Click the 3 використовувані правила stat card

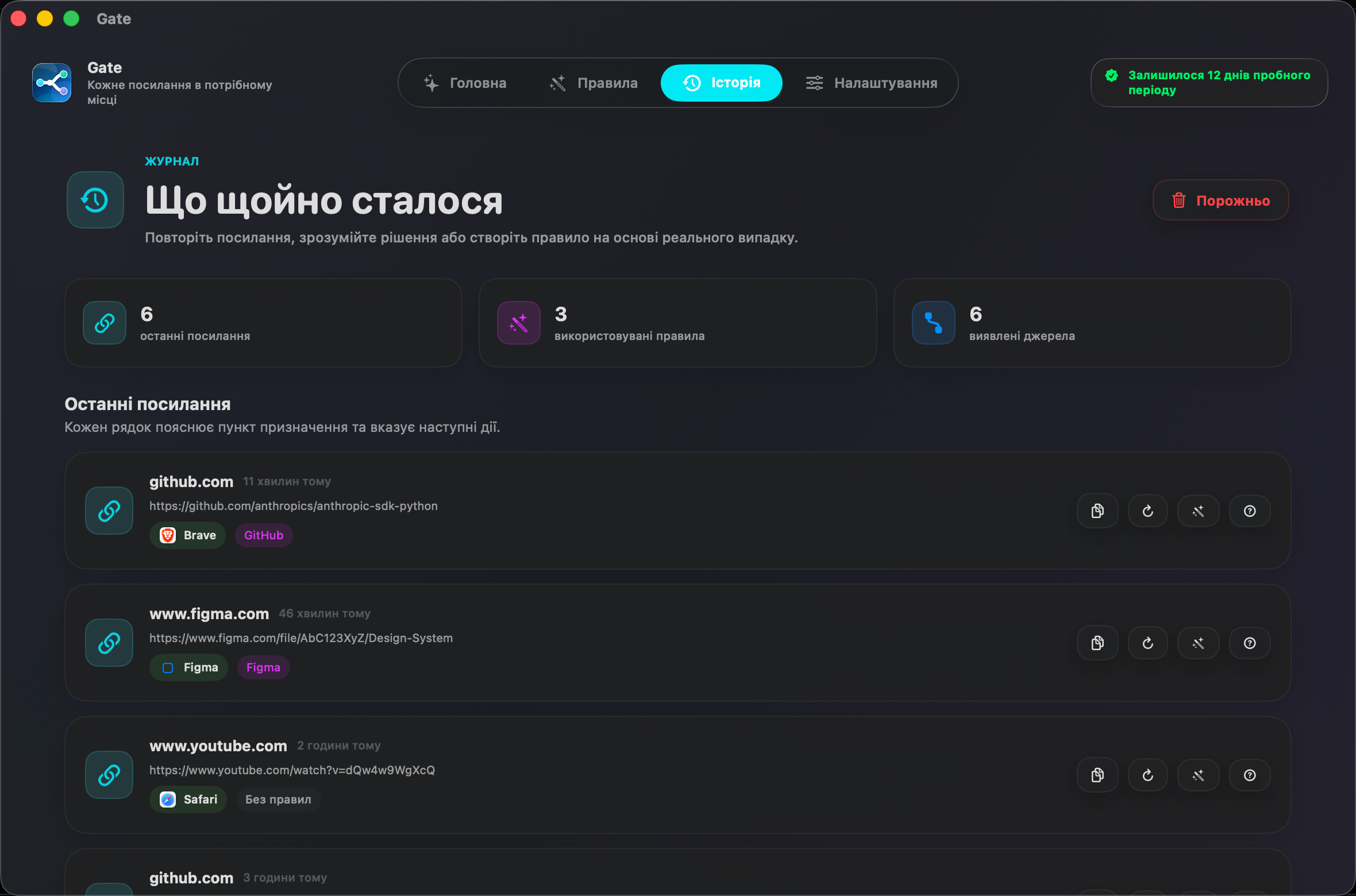tap(678, 323)
